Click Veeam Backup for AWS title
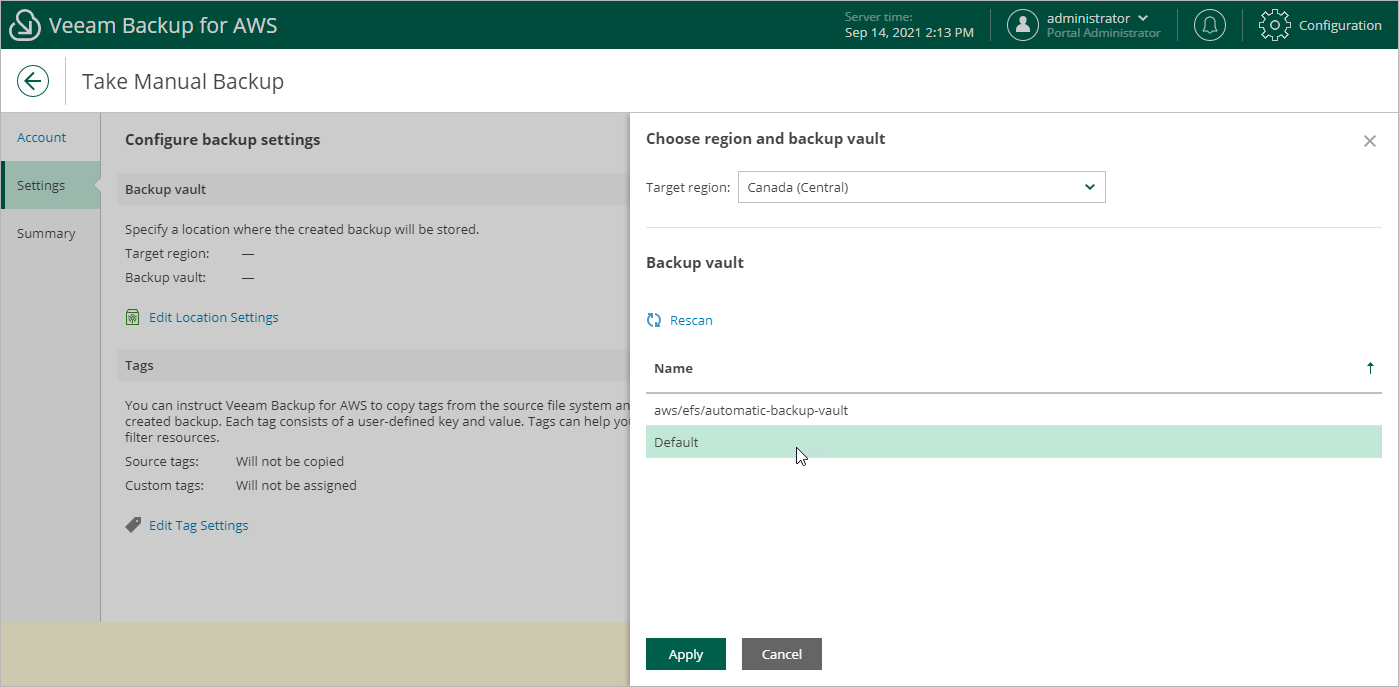 163,25
